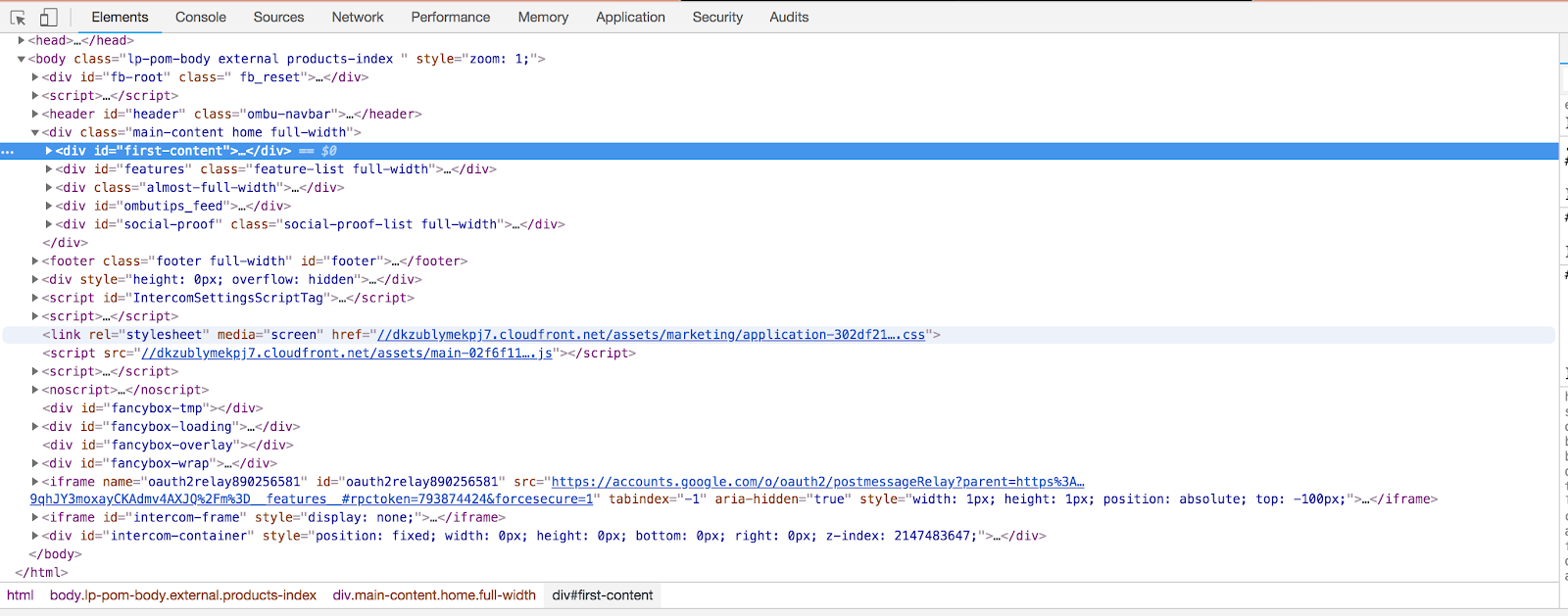Select html in the breadcrumb bar
Image resolution: width=1568 pixels, height=616 pixels.
point(21,595)
